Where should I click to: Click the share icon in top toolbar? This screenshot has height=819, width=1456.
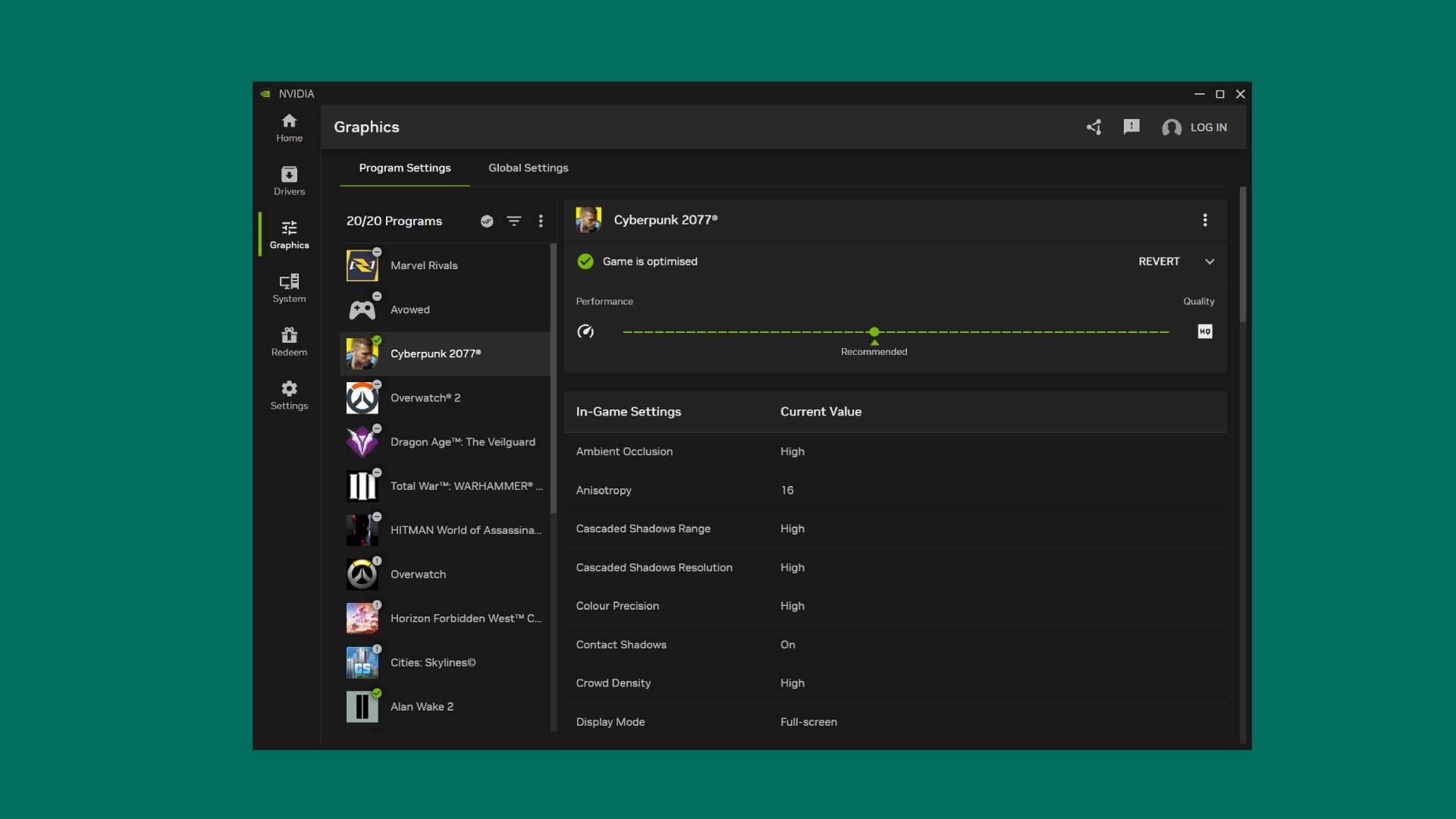[x=1094, y=127]
